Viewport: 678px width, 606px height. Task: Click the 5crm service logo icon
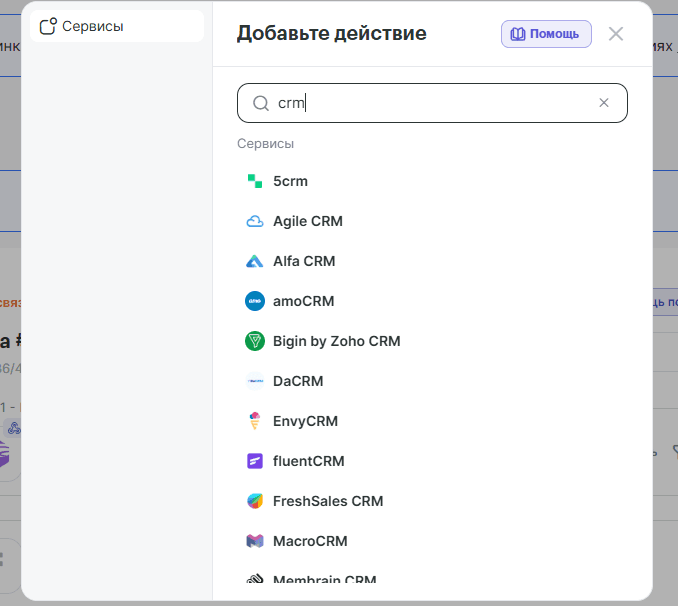(255, 181)
